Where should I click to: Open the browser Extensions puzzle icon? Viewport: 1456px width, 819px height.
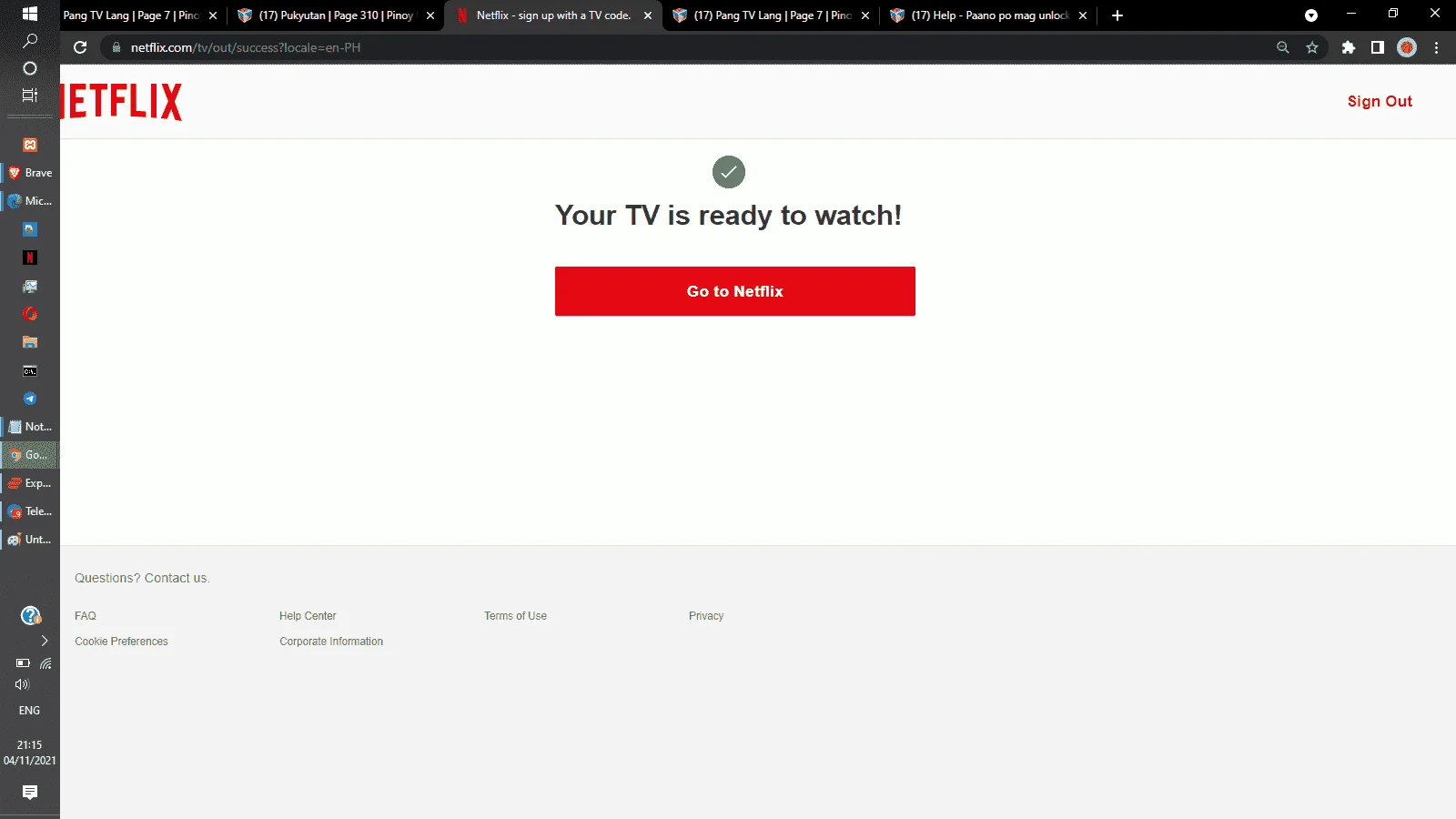tap(1349, 47)
